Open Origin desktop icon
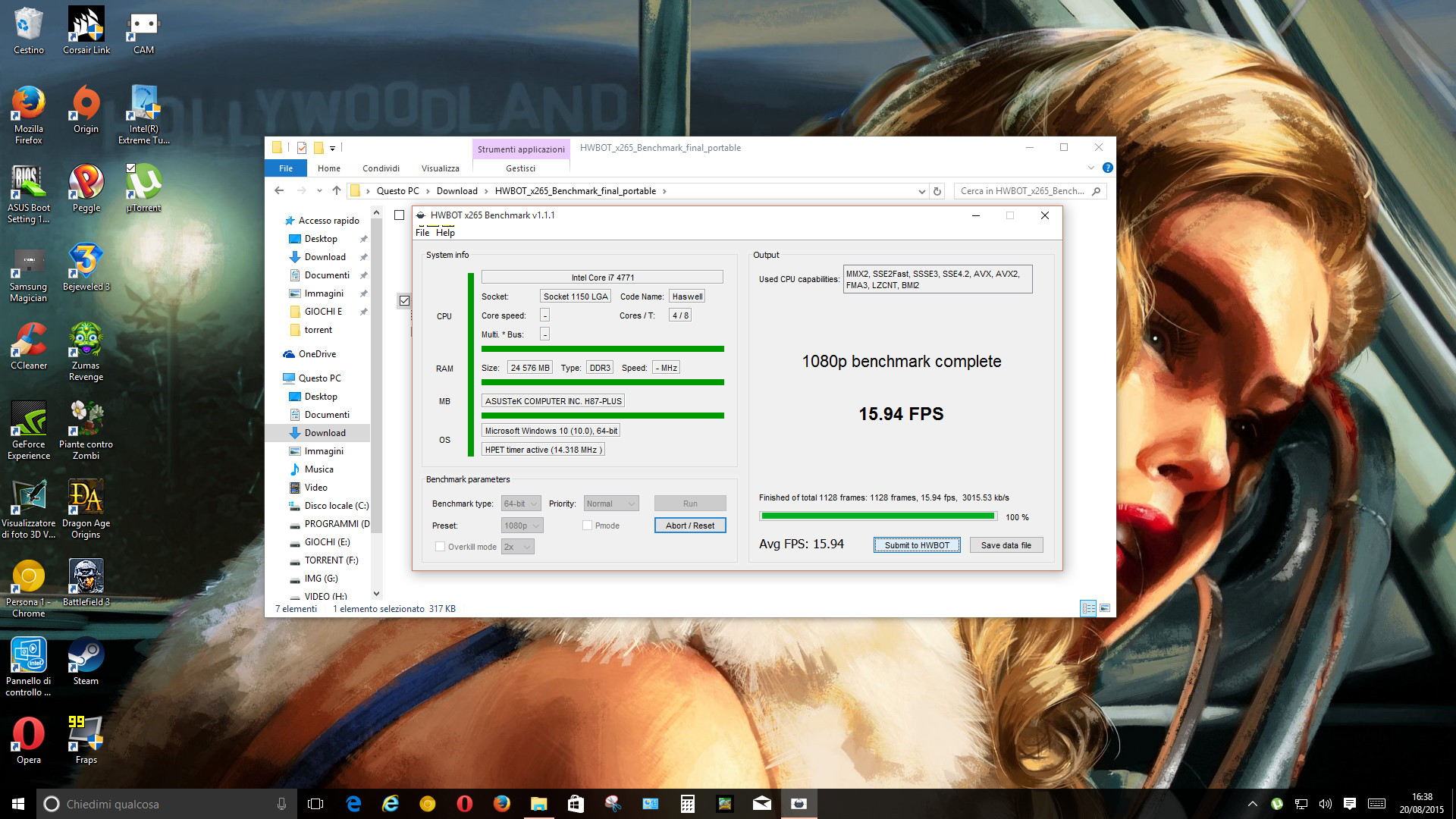Image resolution: width=1456 pixels, height=819 pixels. [86, 110]
